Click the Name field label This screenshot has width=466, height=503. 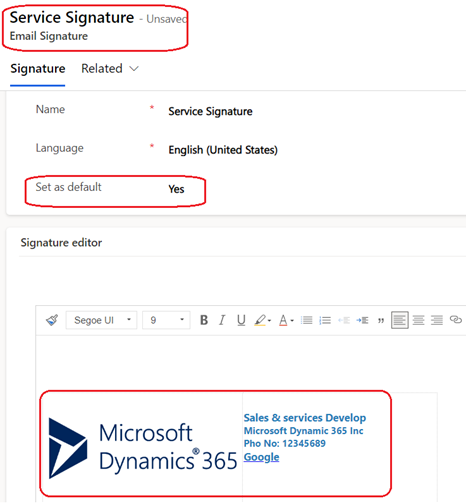(x=50, y=109)
